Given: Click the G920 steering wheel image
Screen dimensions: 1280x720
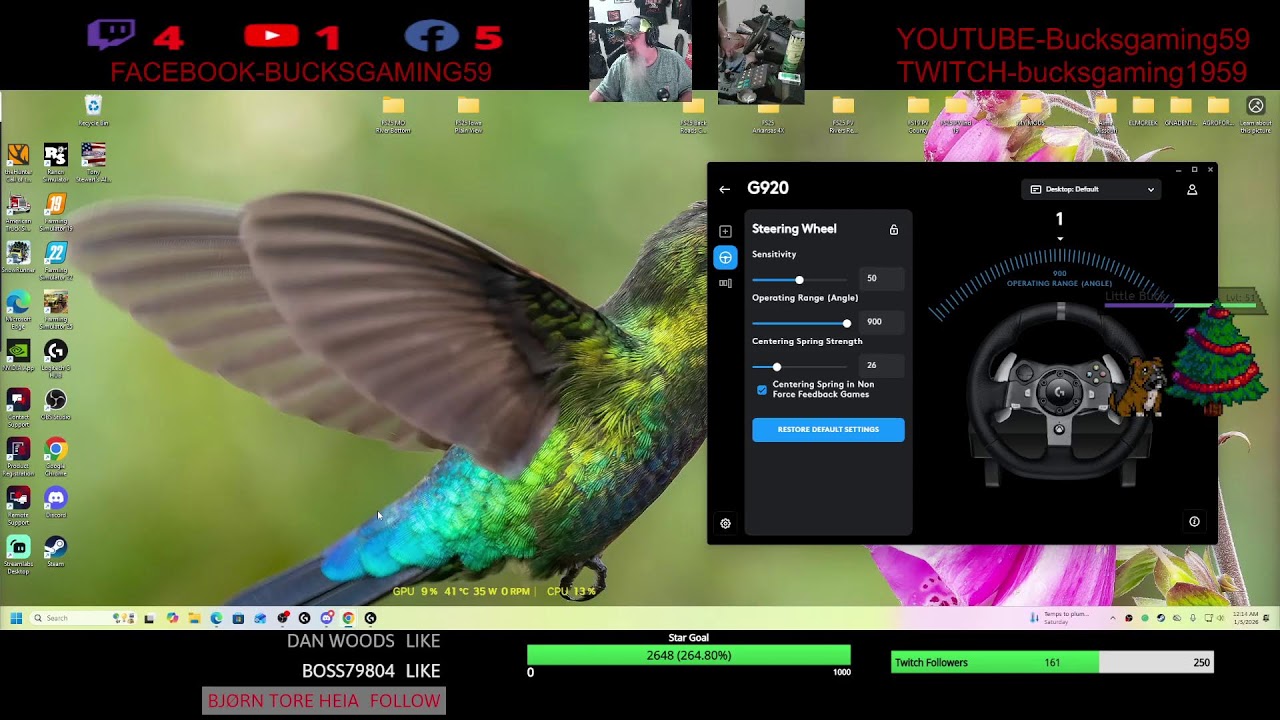Looking at the screenshot, I should 1059,395.
